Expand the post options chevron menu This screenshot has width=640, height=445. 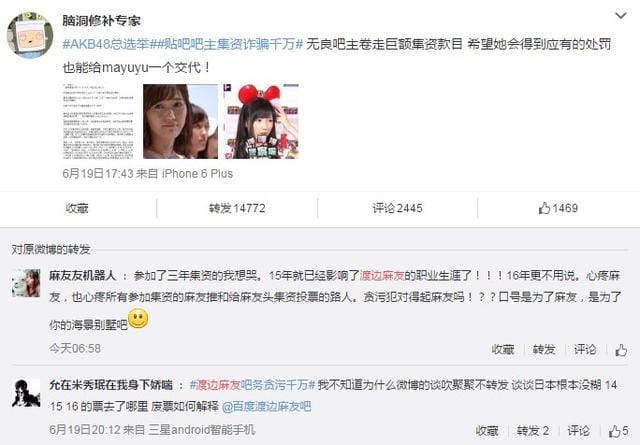point(621,16)
